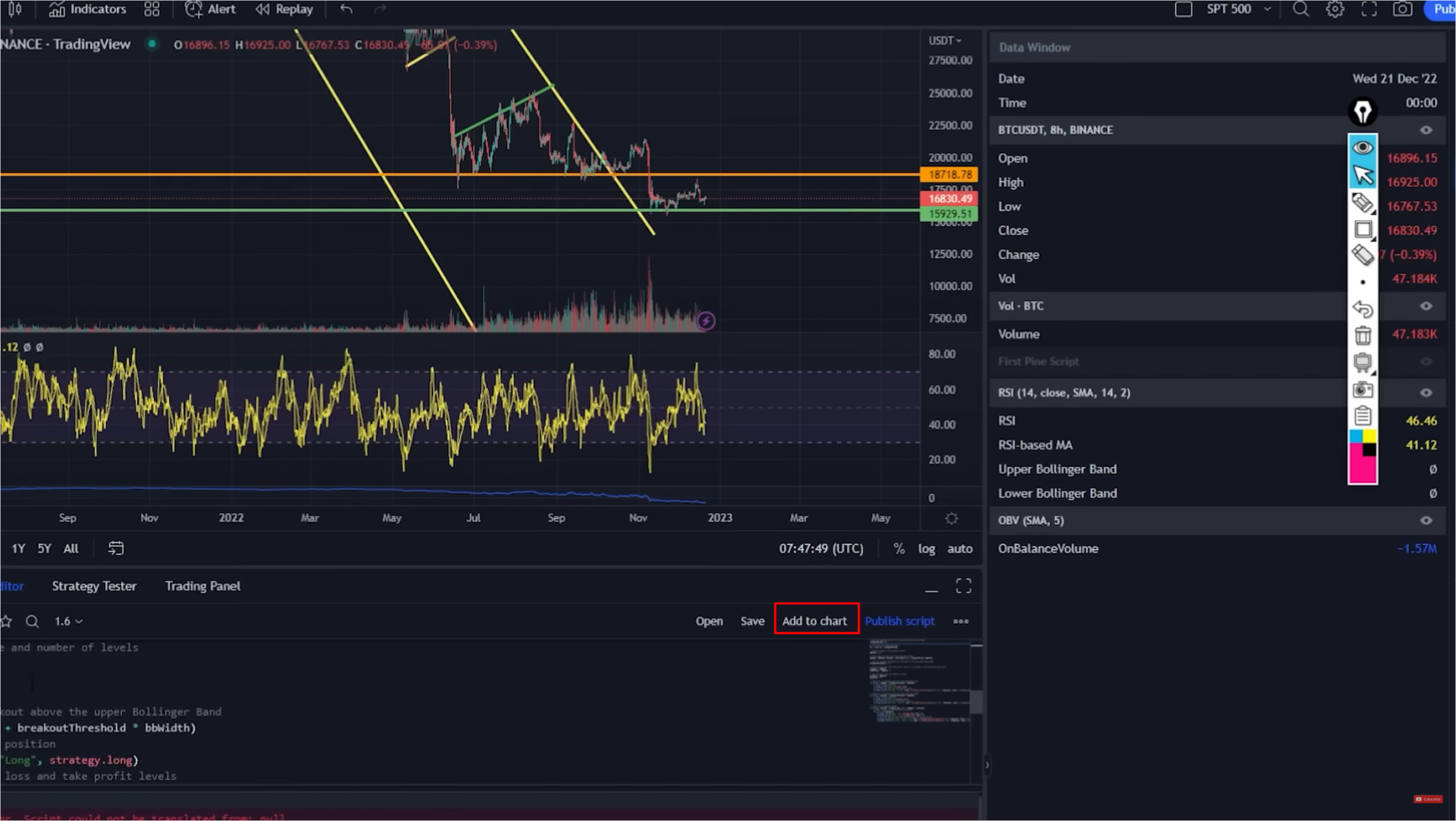
Task: Select the All date range
Action: coord(71,549)
